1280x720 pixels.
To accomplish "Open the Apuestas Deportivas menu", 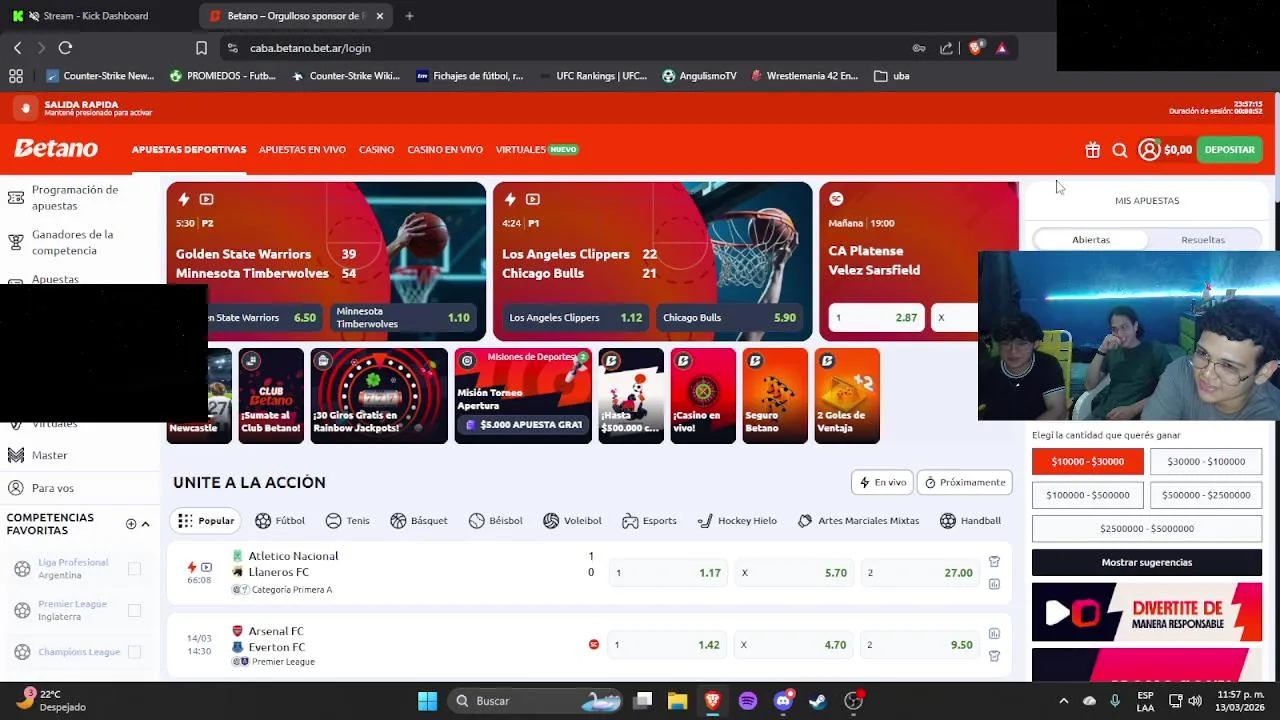I will point(189,150).
